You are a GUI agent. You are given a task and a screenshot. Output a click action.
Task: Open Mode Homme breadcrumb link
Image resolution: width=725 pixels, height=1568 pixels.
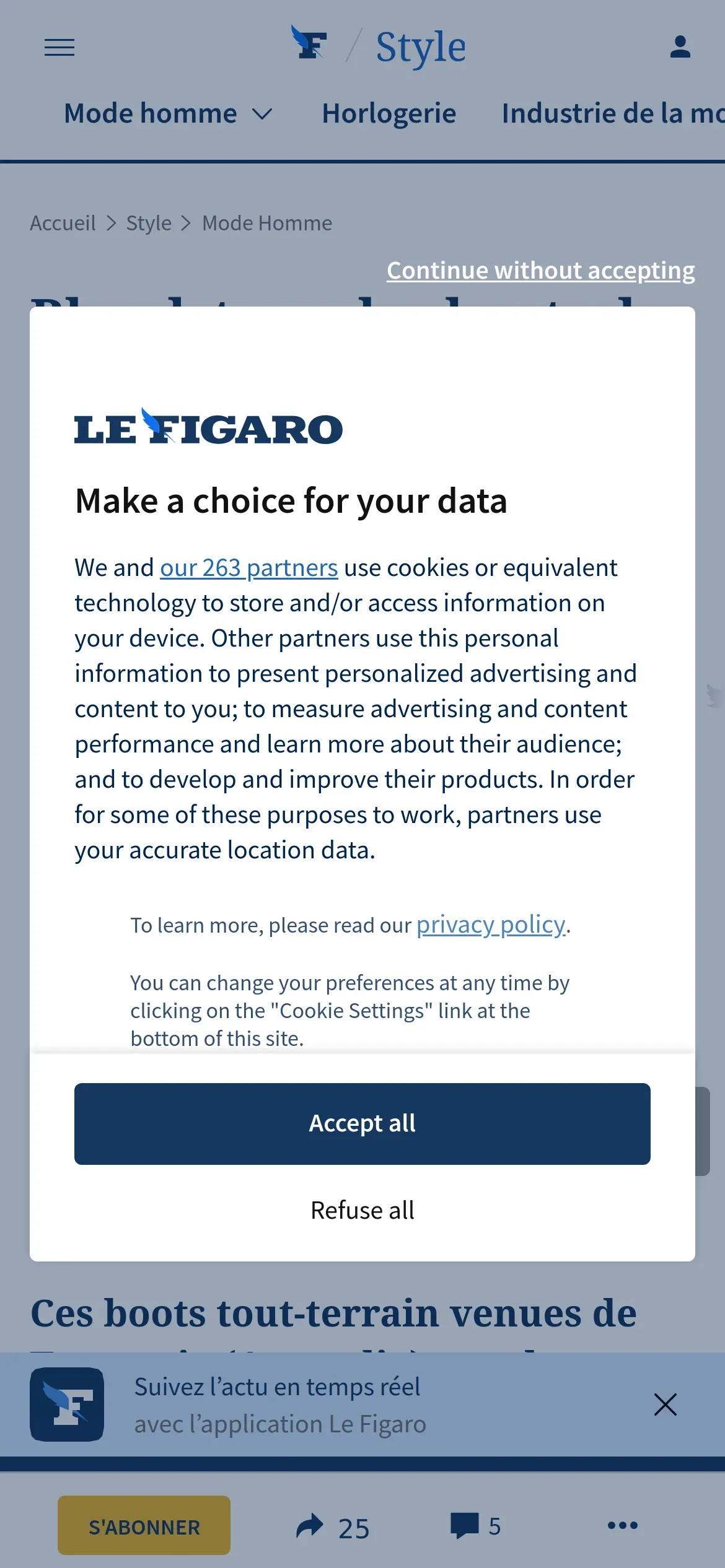[x=267, y=223]
